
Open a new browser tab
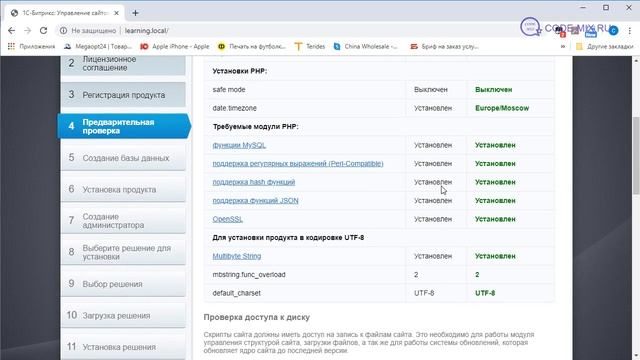click(x=135, y=13)
